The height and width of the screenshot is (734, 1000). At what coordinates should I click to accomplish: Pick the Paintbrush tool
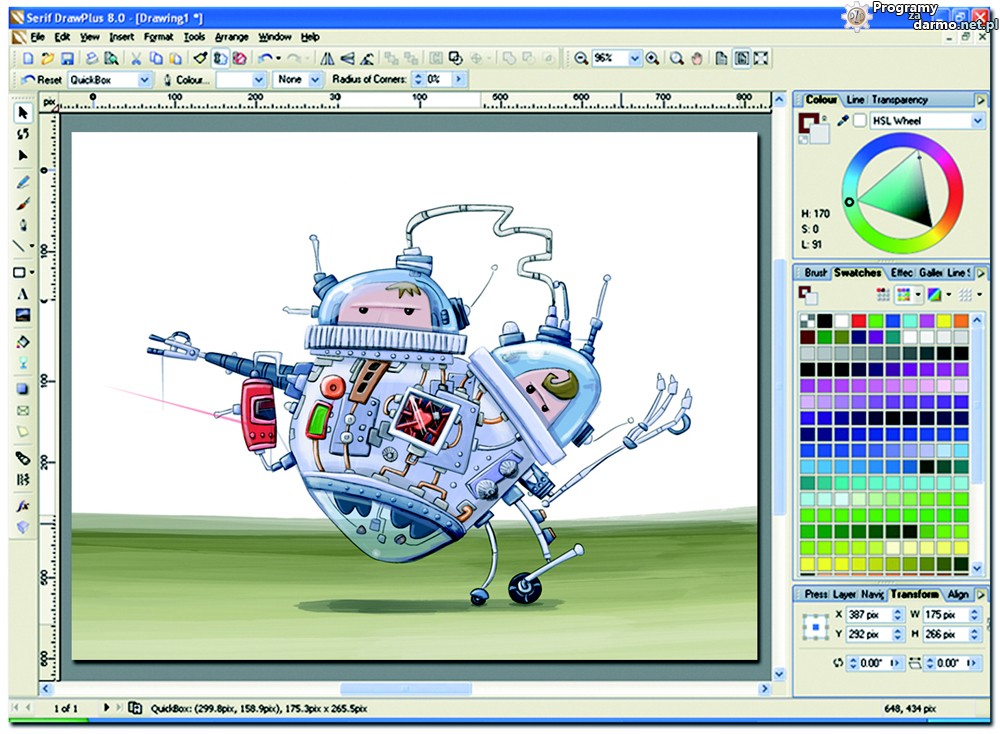pos(22,203)
